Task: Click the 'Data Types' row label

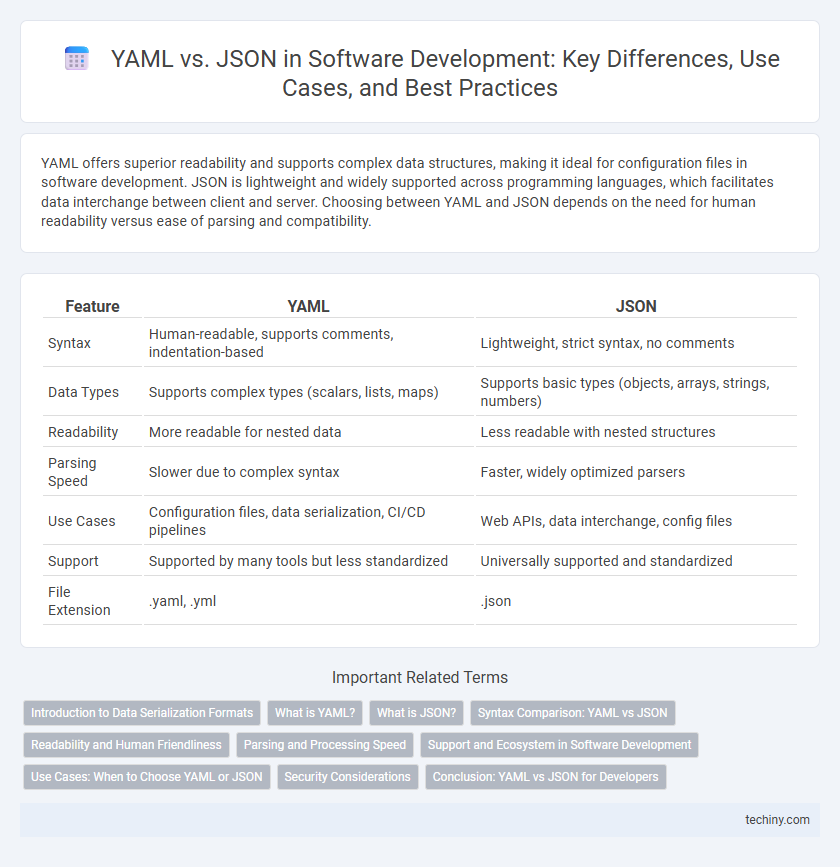Action: tap(83, 392)
